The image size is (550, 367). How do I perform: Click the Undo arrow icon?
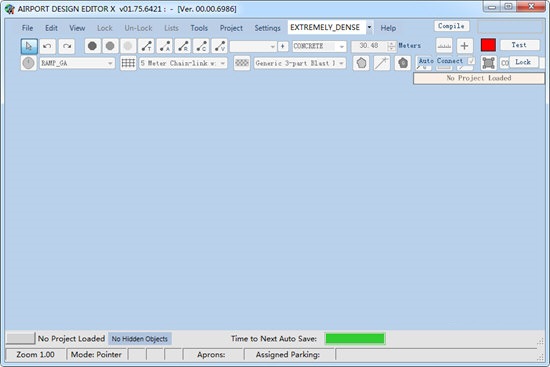(x=47, y=46)
